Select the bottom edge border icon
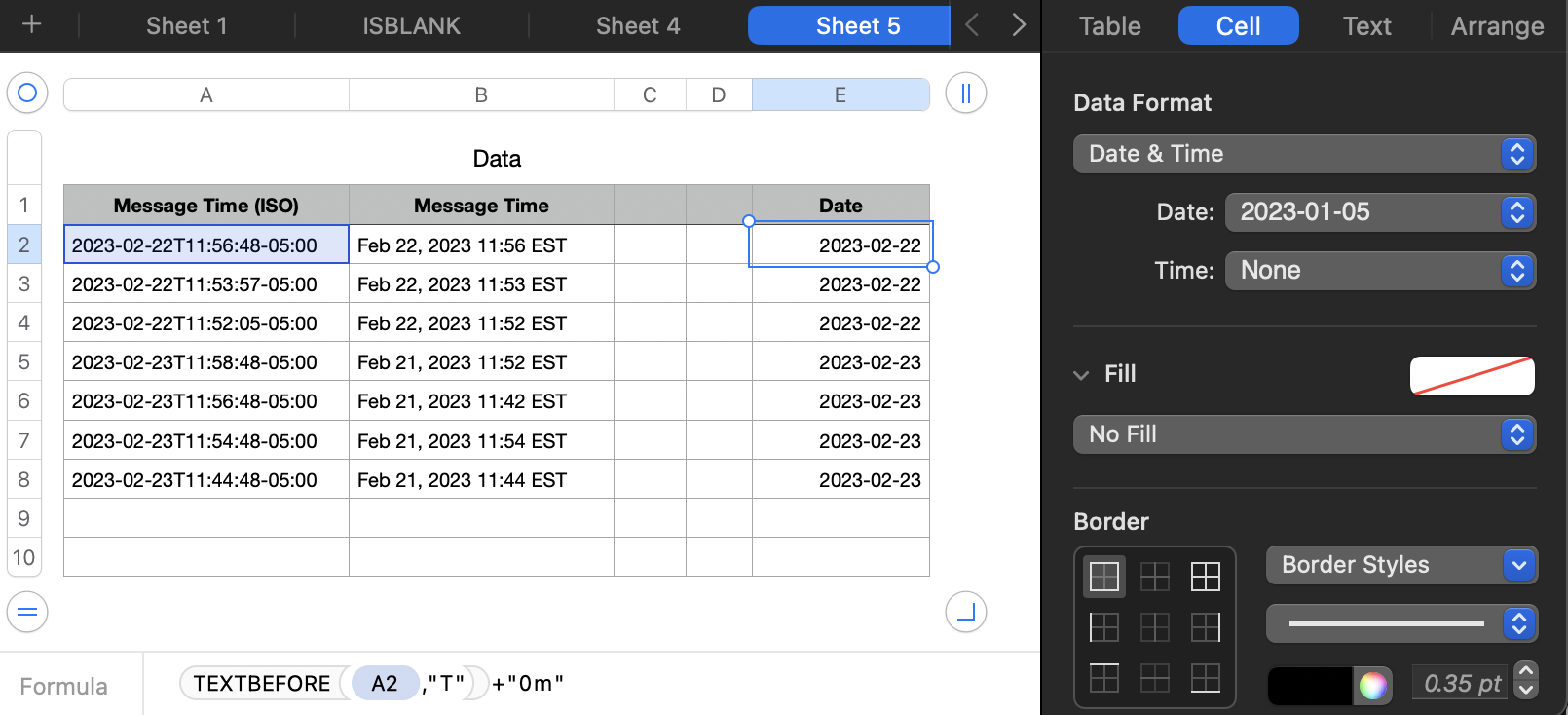The image size is (1568, 715). tap(1205, 678)
